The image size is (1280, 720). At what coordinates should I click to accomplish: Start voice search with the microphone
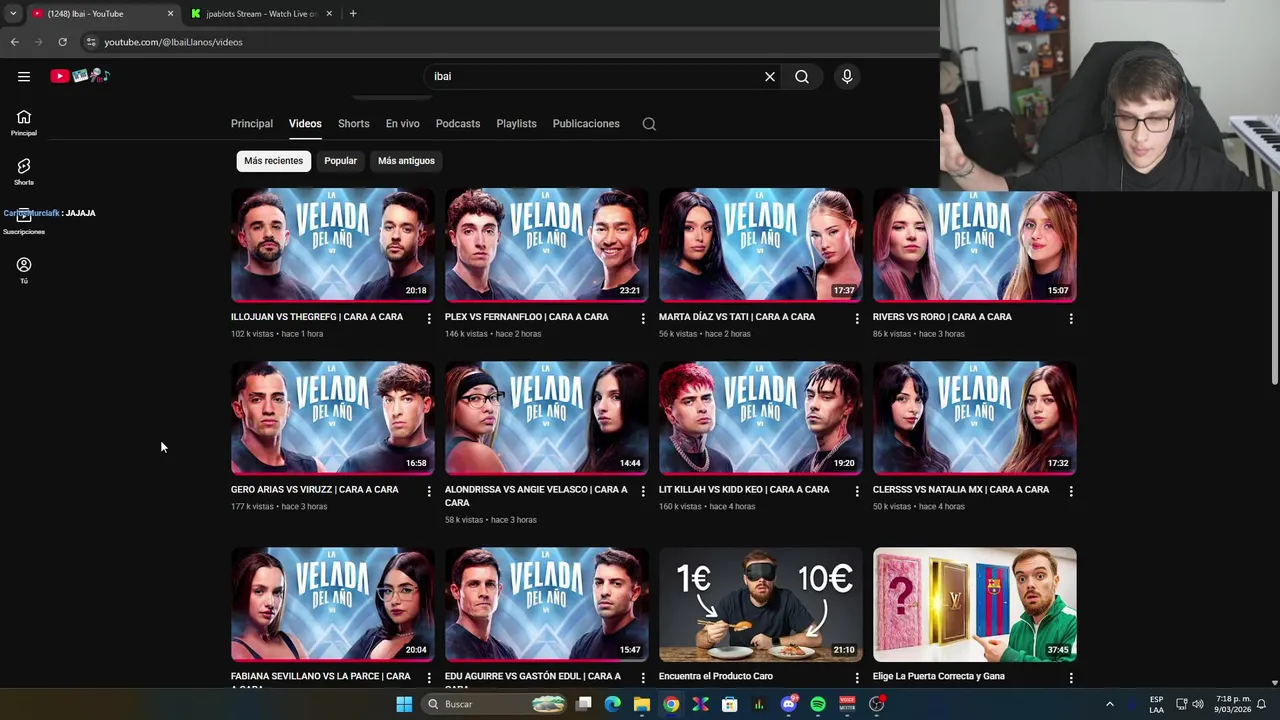pyautogui.click(x=847, y=76)
